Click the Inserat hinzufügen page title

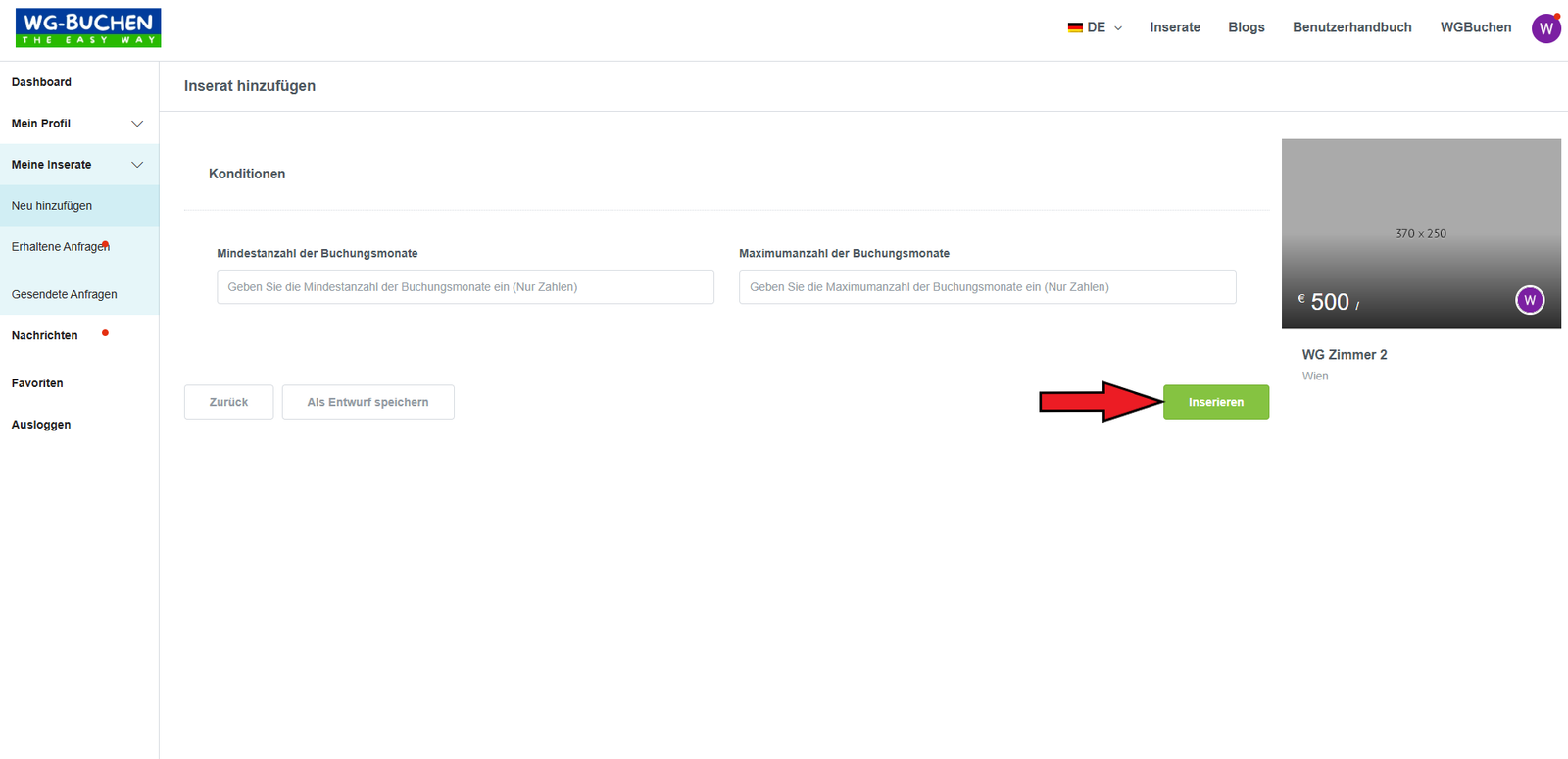(x=250, y=86)
